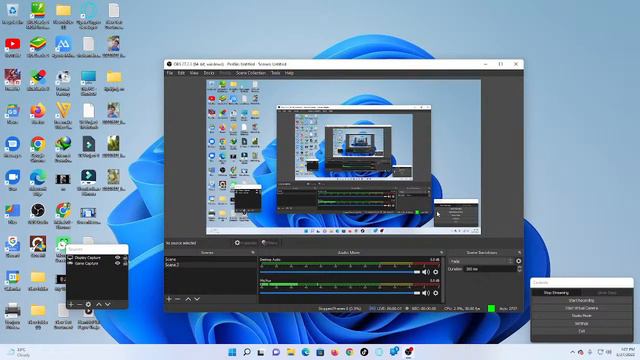Open the Edit menu
Screen dimensions: 640x360
click(x=181, y=73)
